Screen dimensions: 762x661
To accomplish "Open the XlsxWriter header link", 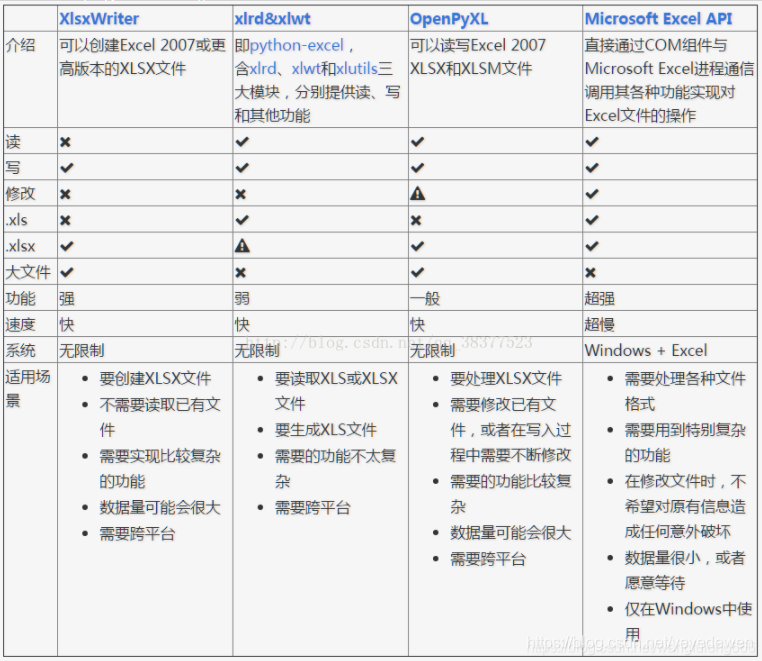I will 99,19.
